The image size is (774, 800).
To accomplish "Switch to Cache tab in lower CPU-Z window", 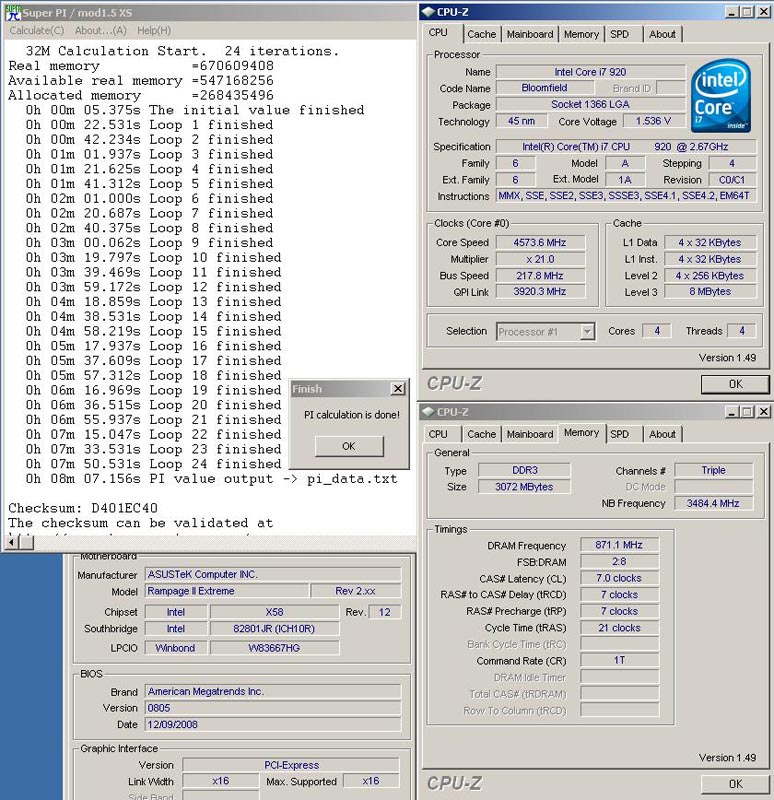I will coord(481,434).
